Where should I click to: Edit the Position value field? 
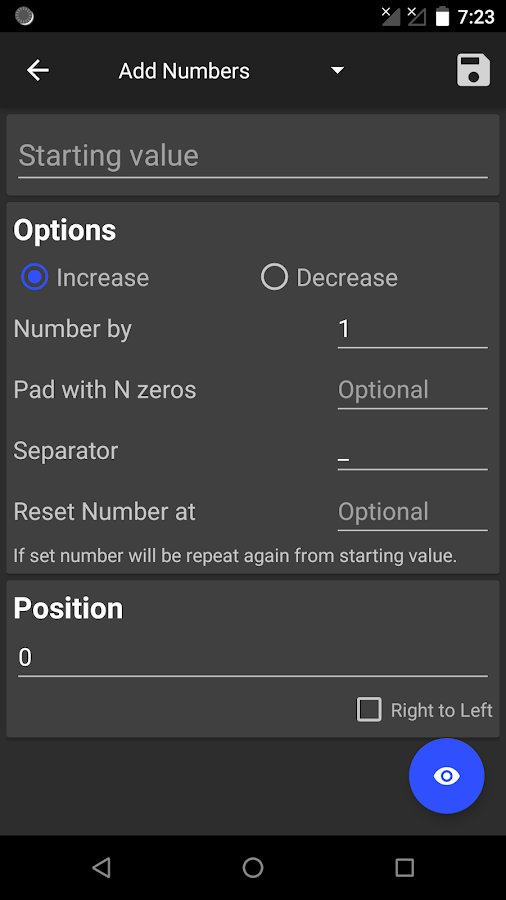click(x=253, y=658)
